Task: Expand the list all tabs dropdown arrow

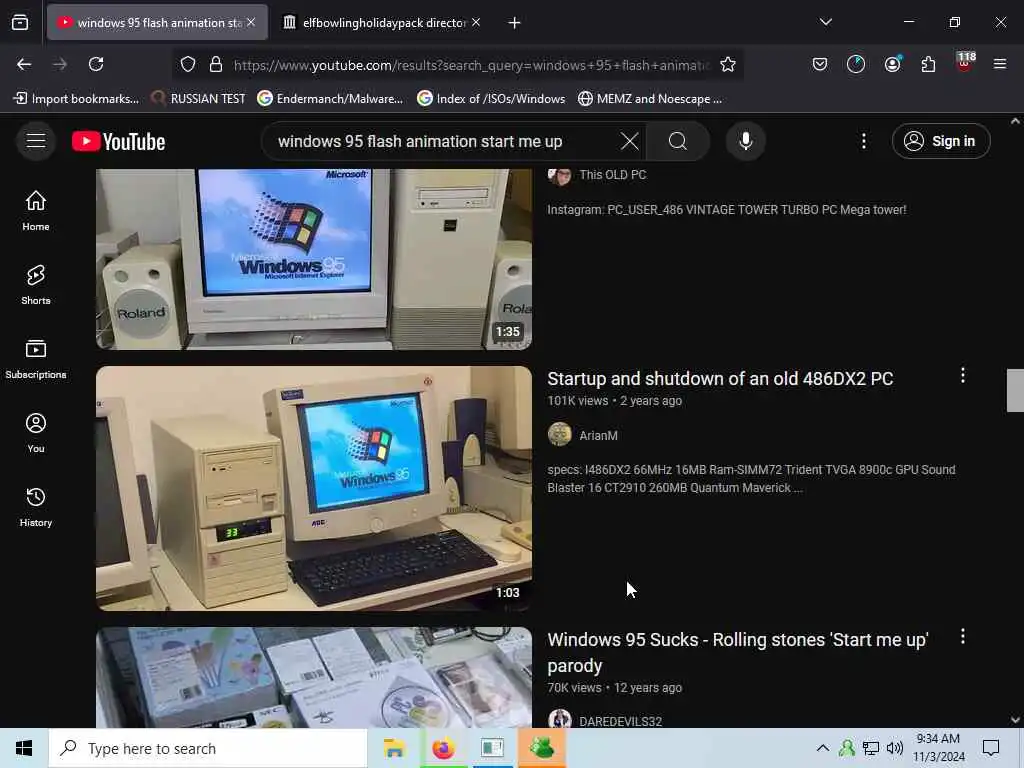Action: (825, 22)
